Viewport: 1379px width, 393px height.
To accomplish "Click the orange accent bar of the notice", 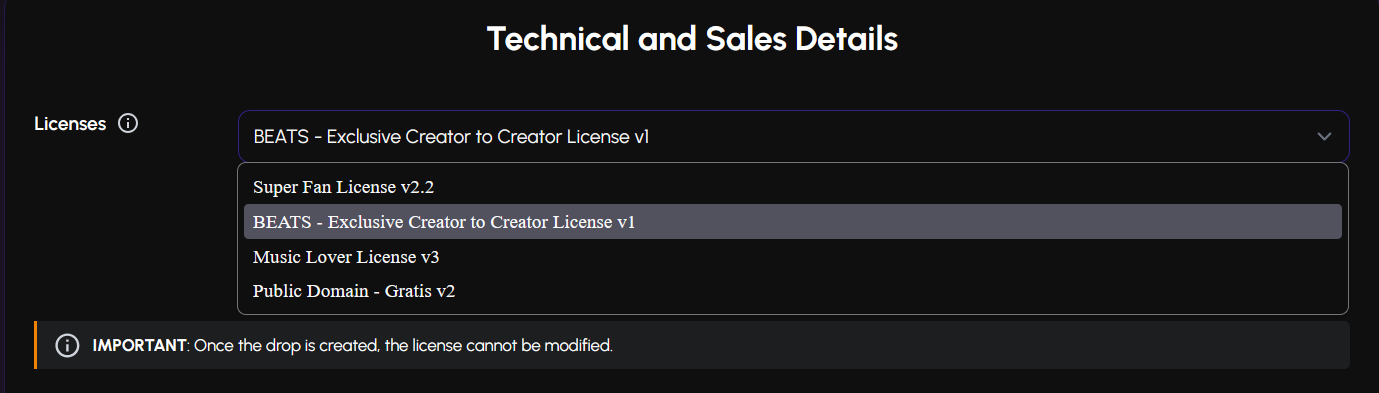I will pyautogui.click(x=35, y=345).
